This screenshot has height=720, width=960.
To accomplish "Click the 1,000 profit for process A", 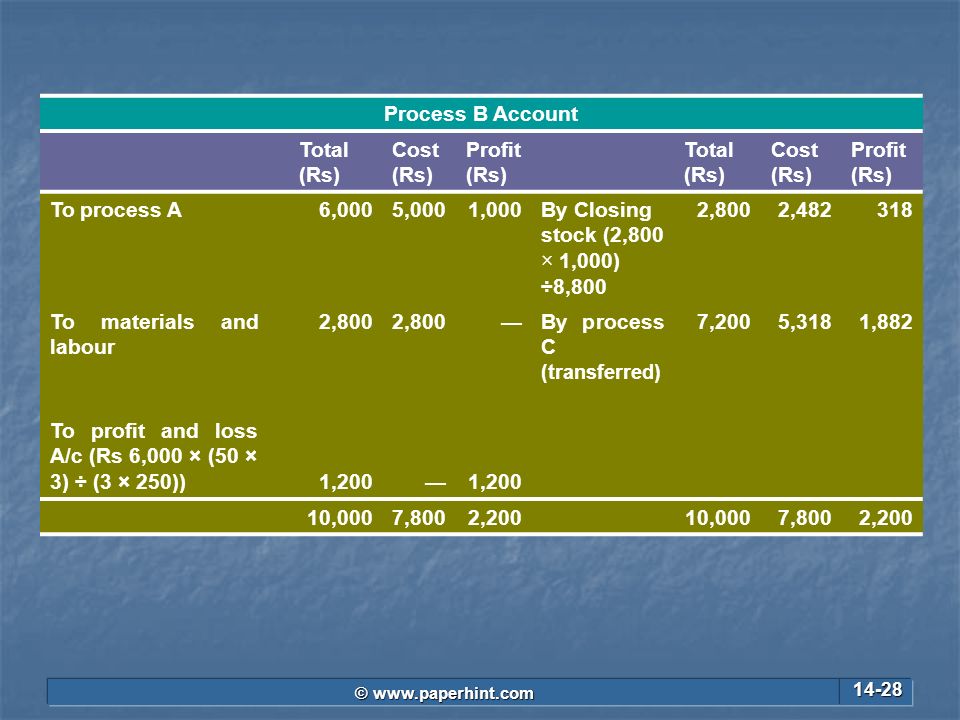I will [x=495, y=210].
